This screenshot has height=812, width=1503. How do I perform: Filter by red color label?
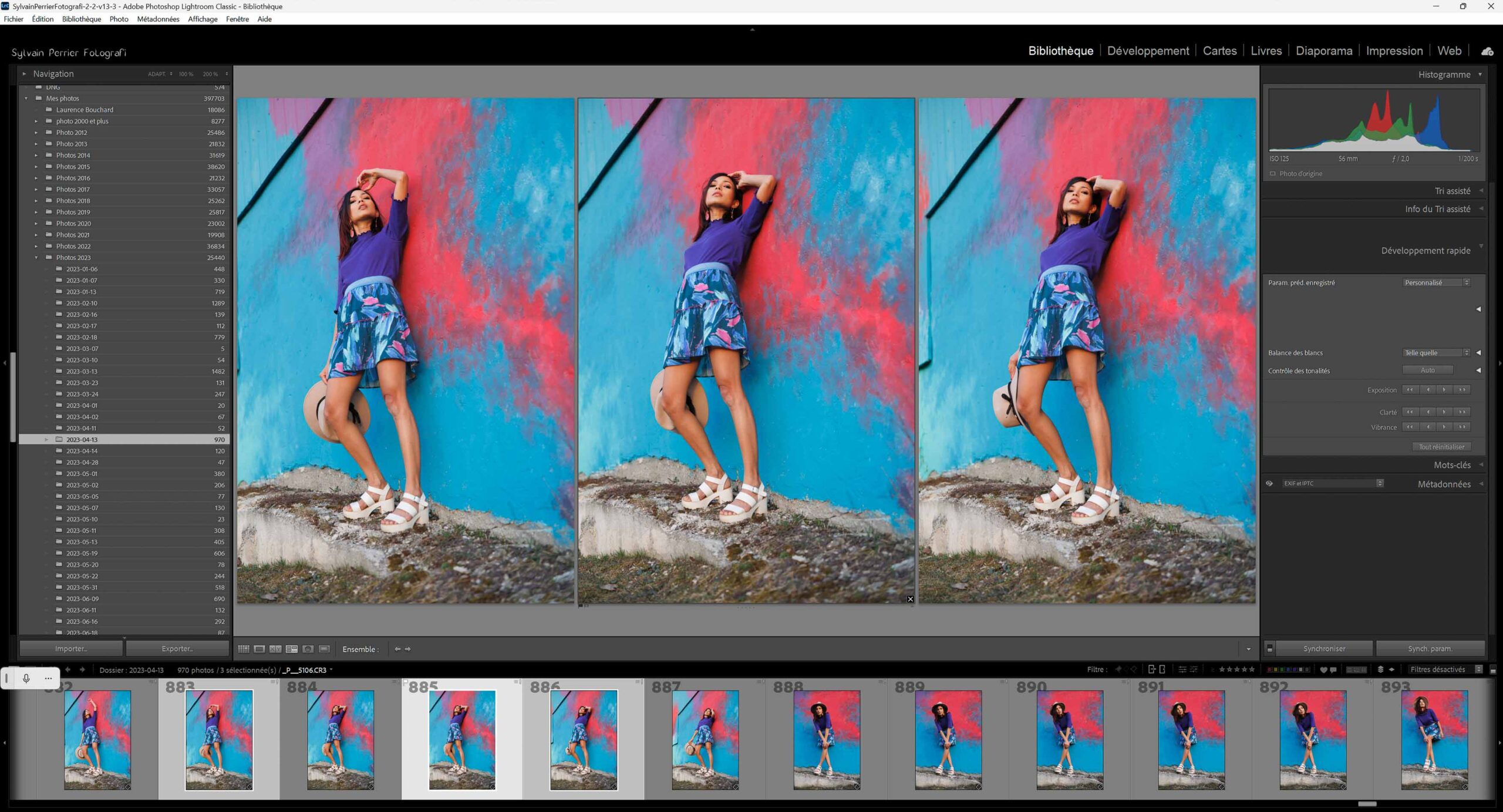click(x=1271, y=669)
